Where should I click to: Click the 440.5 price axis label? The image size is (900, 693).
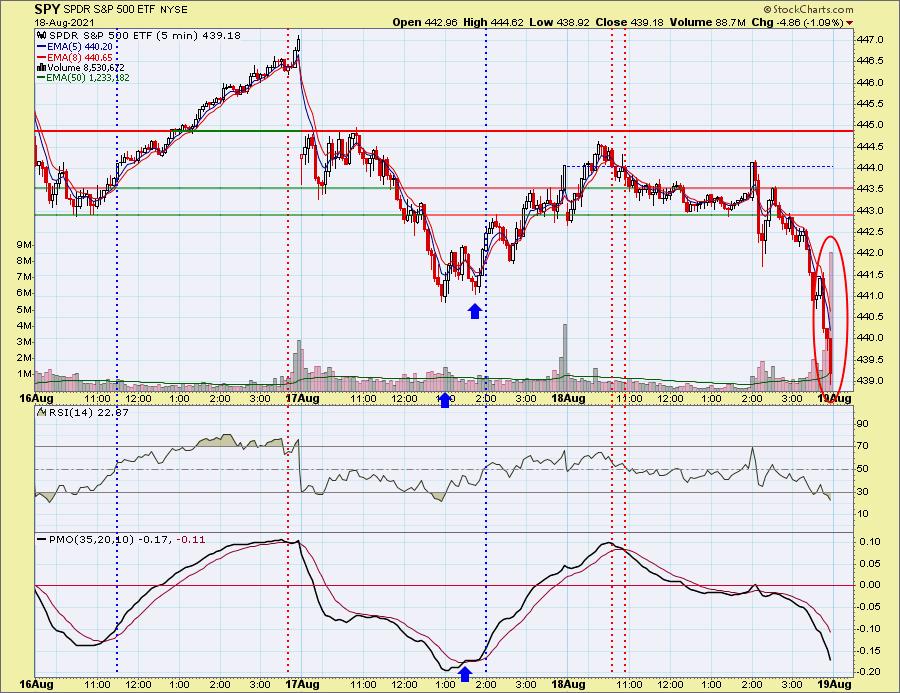871,316
